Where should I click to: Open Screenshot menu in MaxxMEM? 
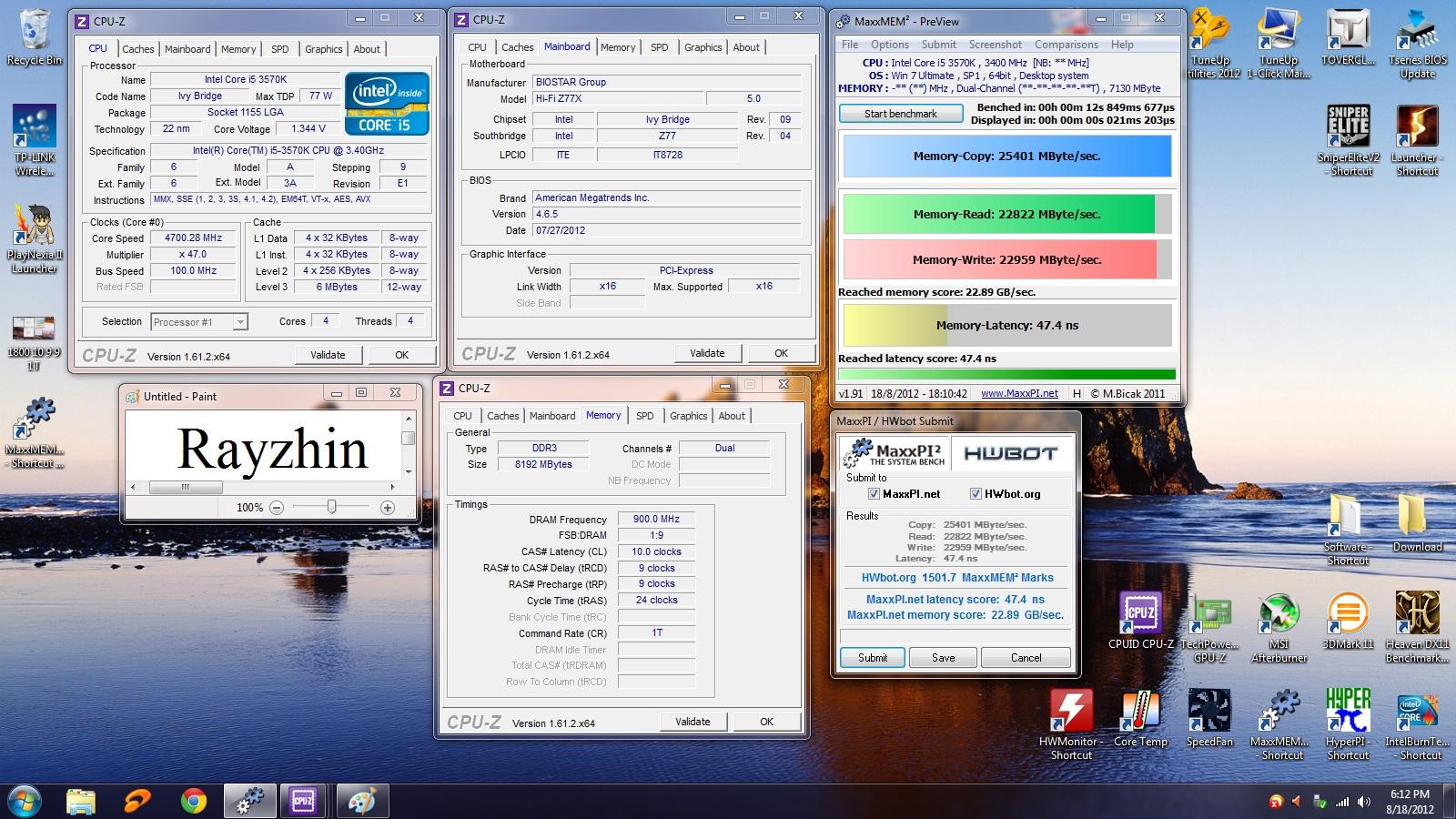point(995,45)
